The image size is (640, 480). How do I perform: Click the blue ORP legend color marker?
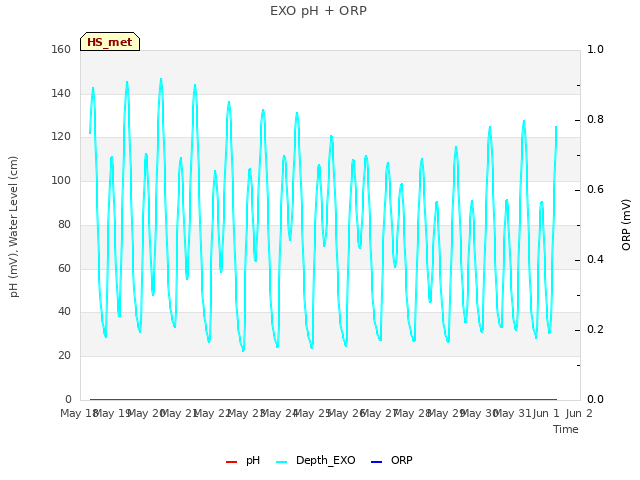(x=376, y=462)
